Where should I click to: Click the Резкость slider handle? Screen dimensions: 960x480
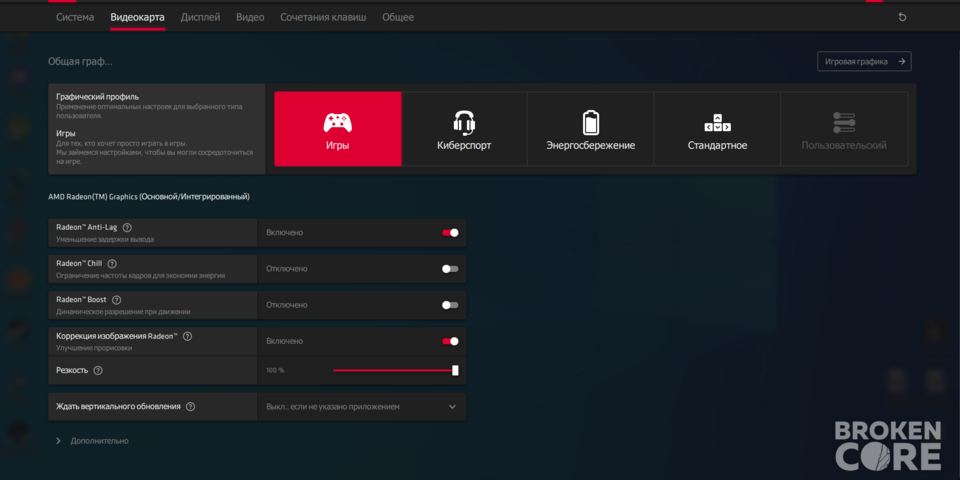[x=455, y=370]
